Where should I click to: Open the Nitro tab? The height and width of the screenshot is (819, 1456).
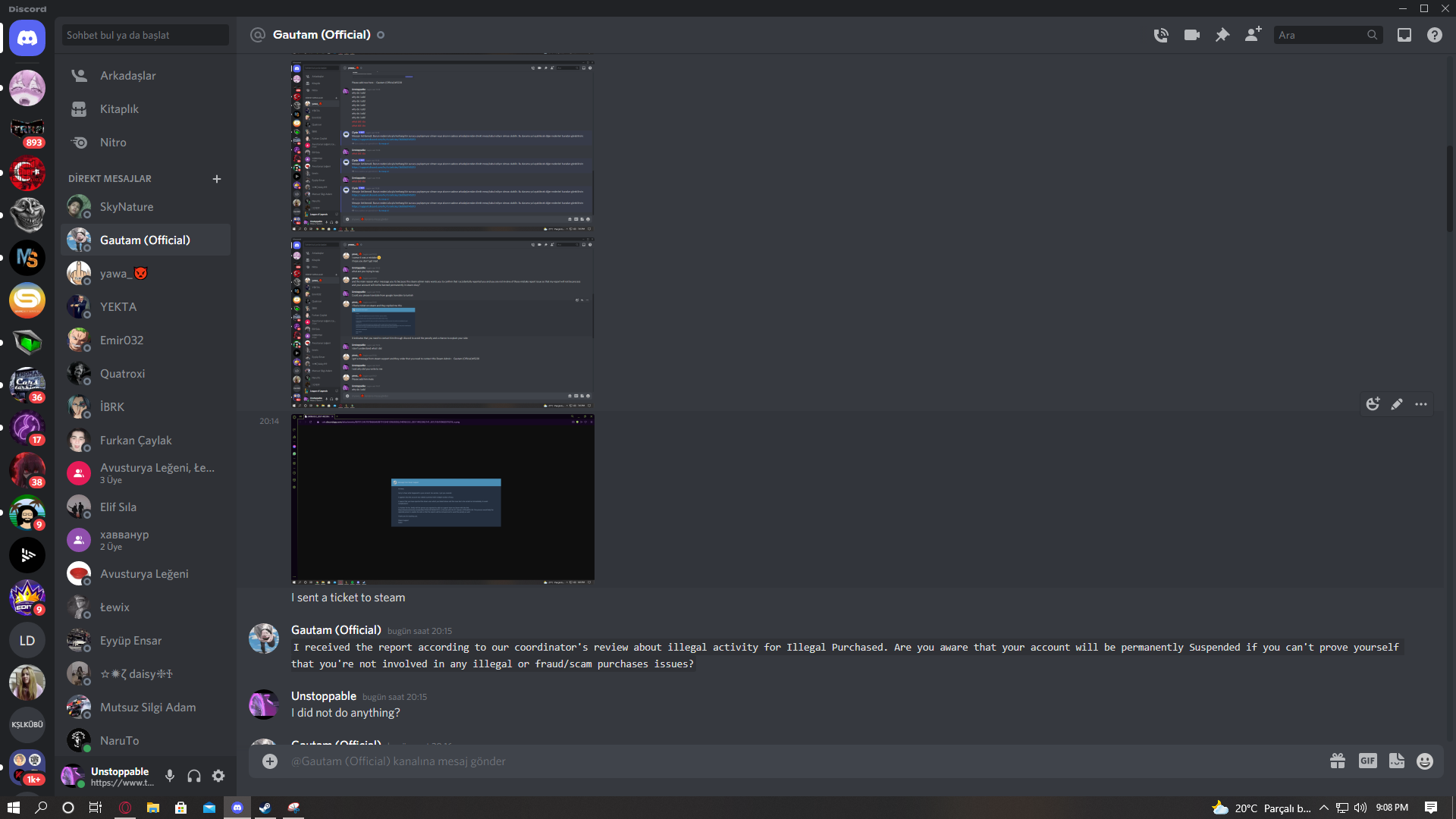[x=113, y=143]
